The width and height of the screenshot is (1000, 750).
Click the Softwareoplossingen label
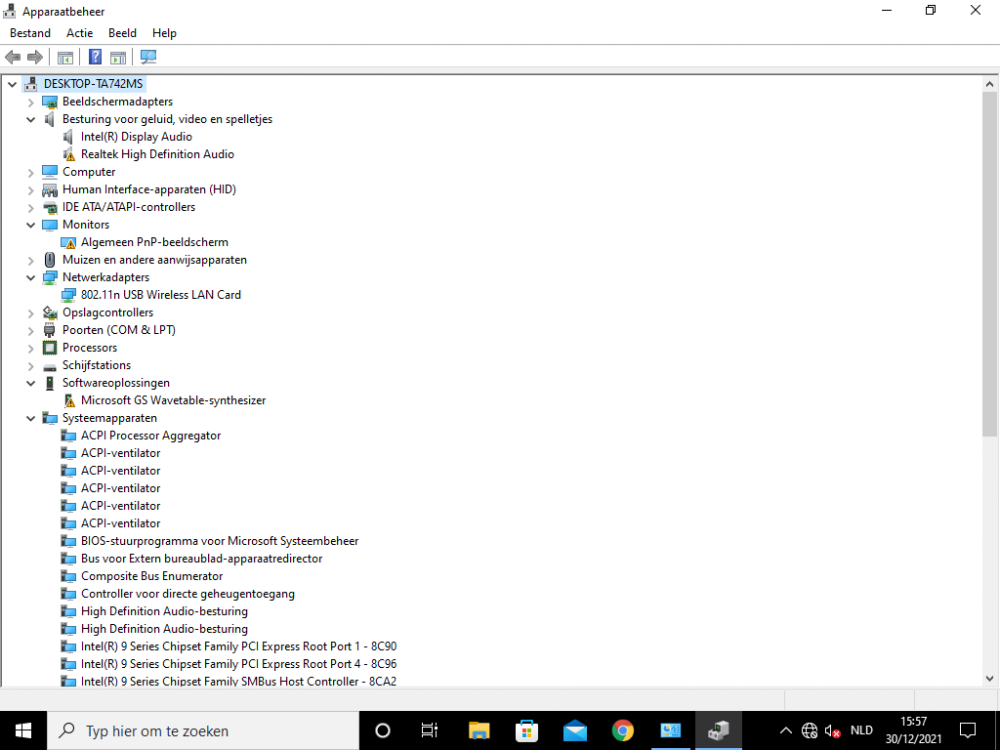[116, 383]
